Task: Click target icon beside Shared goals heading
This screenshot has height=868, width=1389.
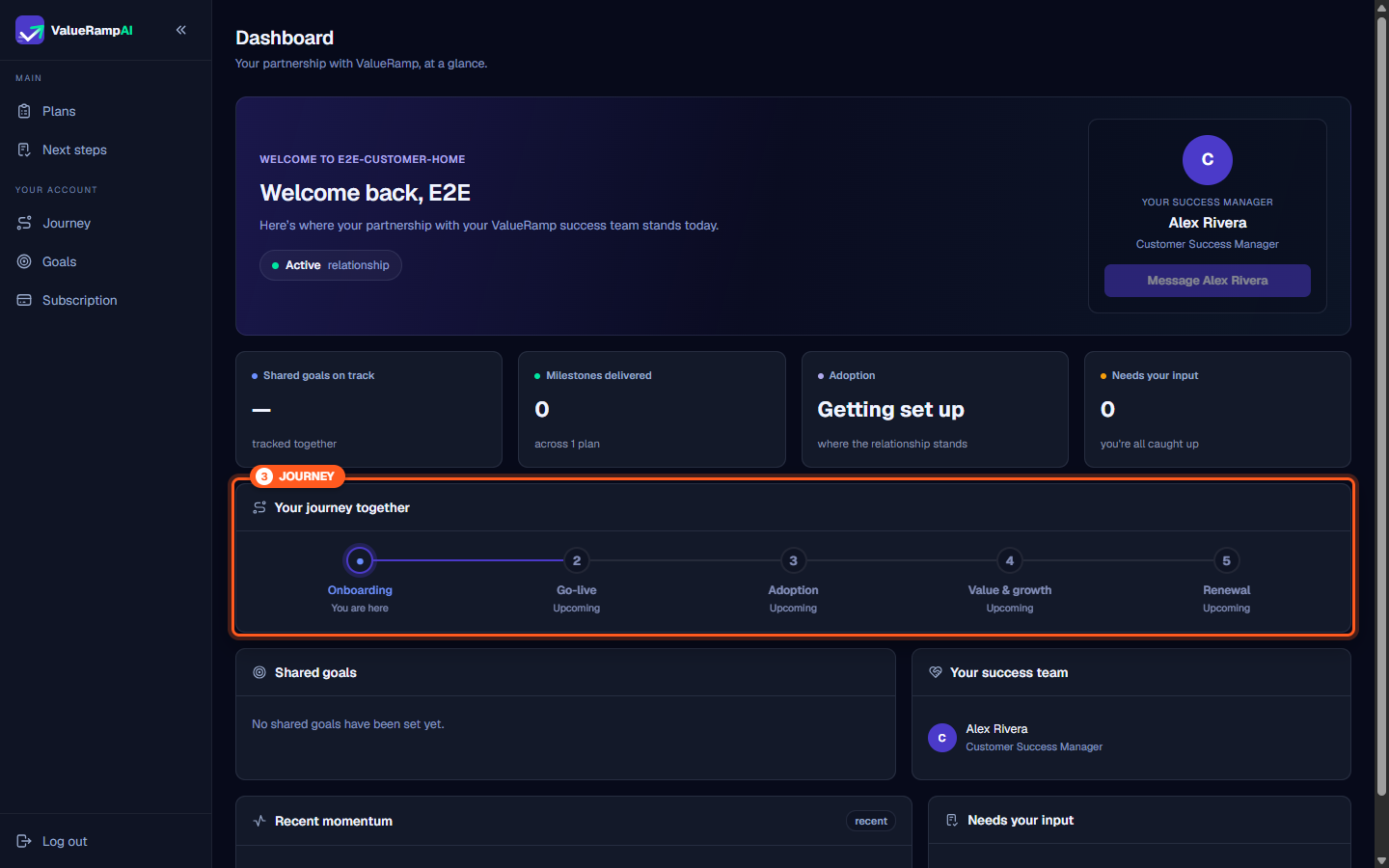Action: point(259,672)
